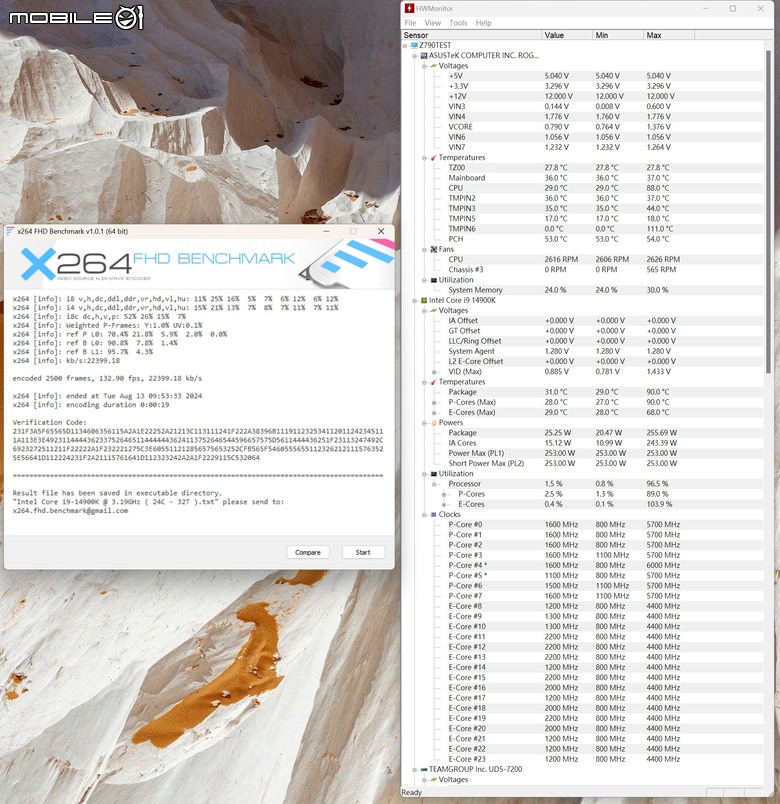Click the Temperatures thermometer icon under ASUSTeK
This screenshot has height=804, width=780.
[434, 157]
